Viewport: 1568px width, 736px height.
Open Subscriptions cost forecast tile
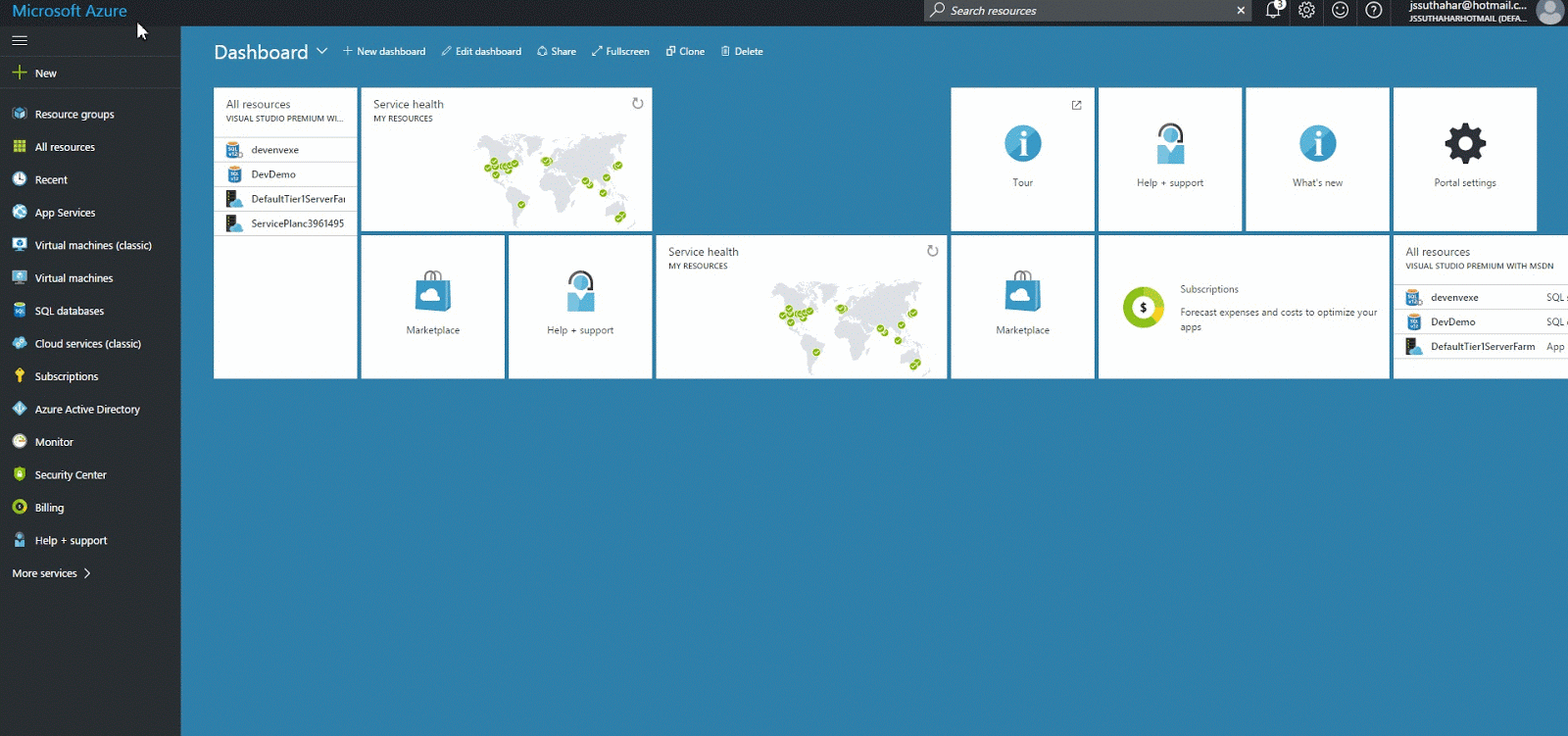pos(1244,307)
